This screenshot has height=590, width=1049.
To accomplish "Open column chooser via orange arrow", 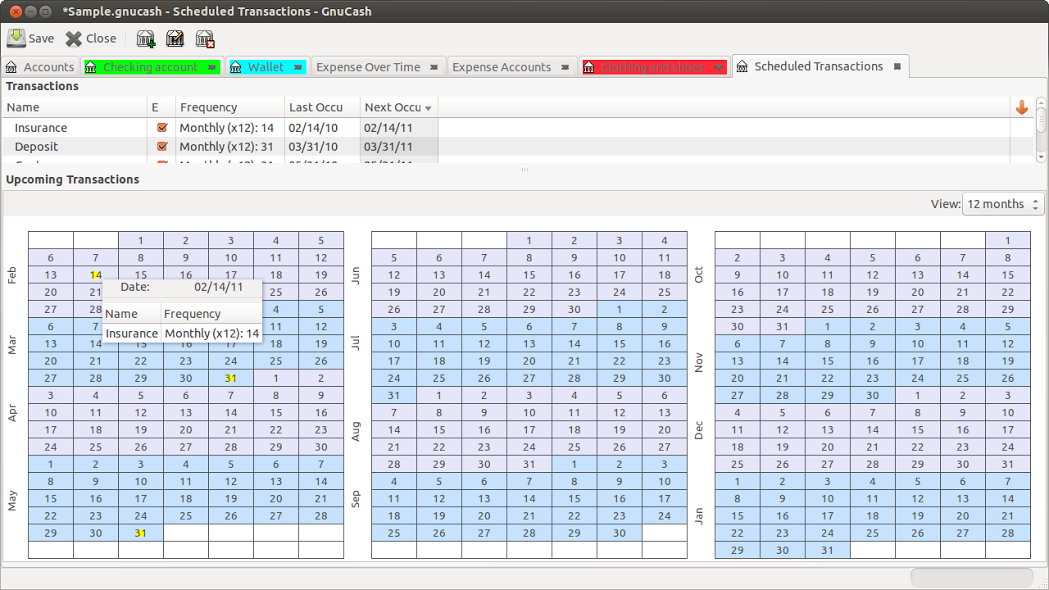I will tap(1022, 107).
